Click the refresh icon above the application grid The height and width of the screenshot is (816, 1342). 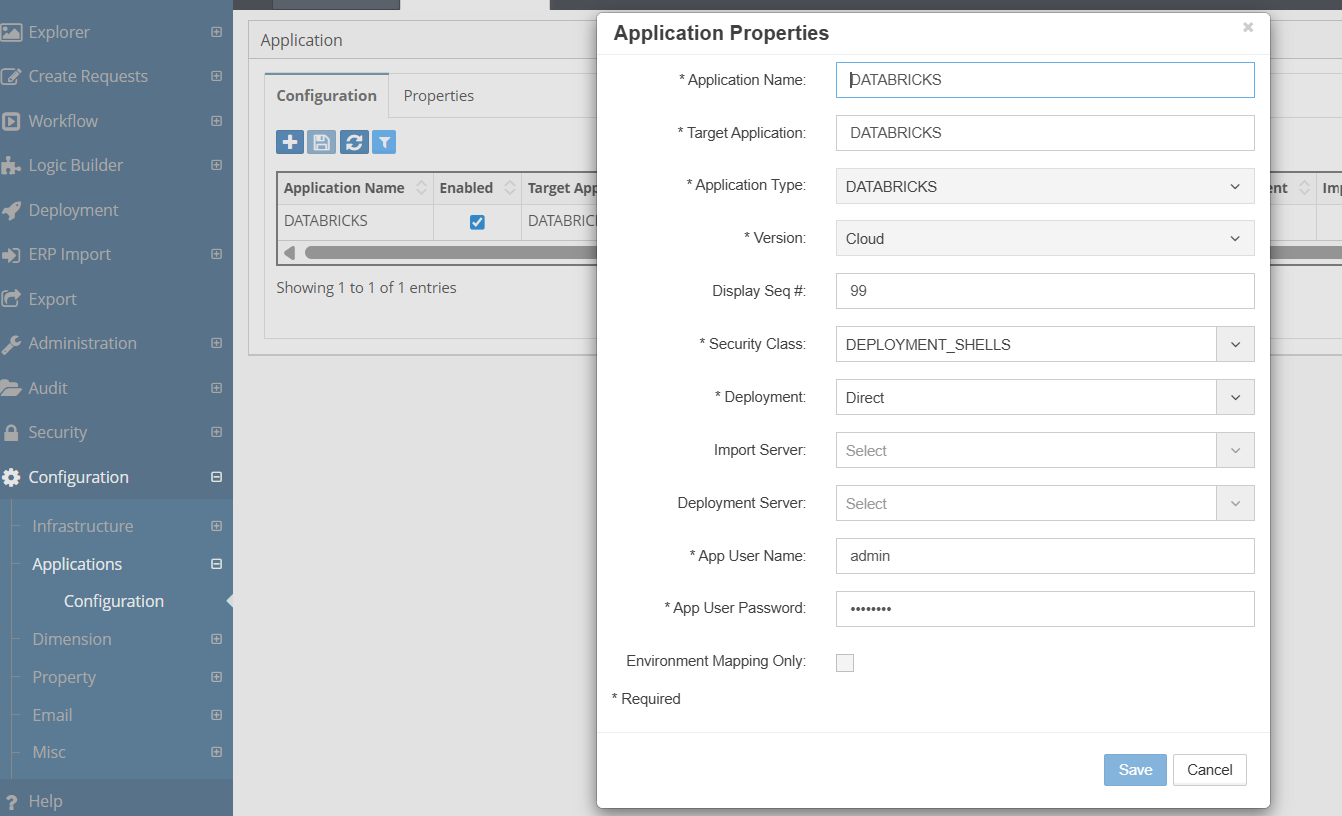point(353,142)
